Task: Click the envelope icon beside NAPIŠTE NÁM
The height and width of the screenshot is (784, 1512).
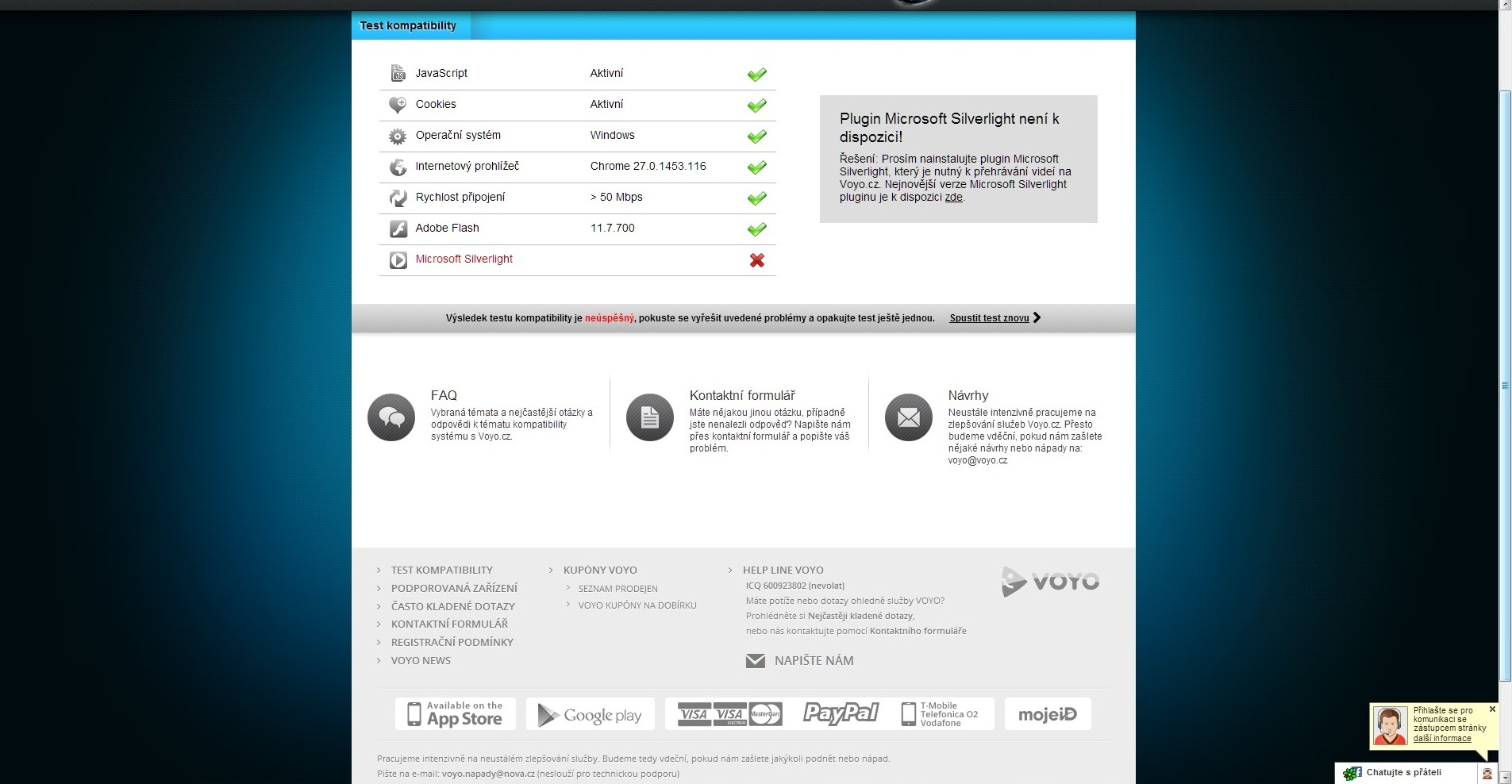Action: click(756, 660)
